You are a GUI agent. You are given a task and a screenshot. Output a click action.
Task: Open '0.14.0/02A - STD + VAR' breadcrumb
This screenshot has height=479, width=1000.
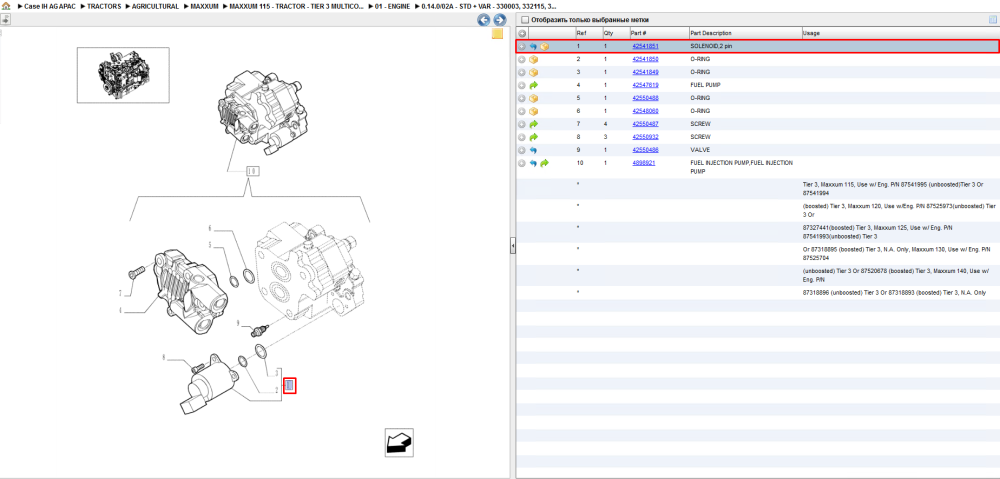click(489, 6)
